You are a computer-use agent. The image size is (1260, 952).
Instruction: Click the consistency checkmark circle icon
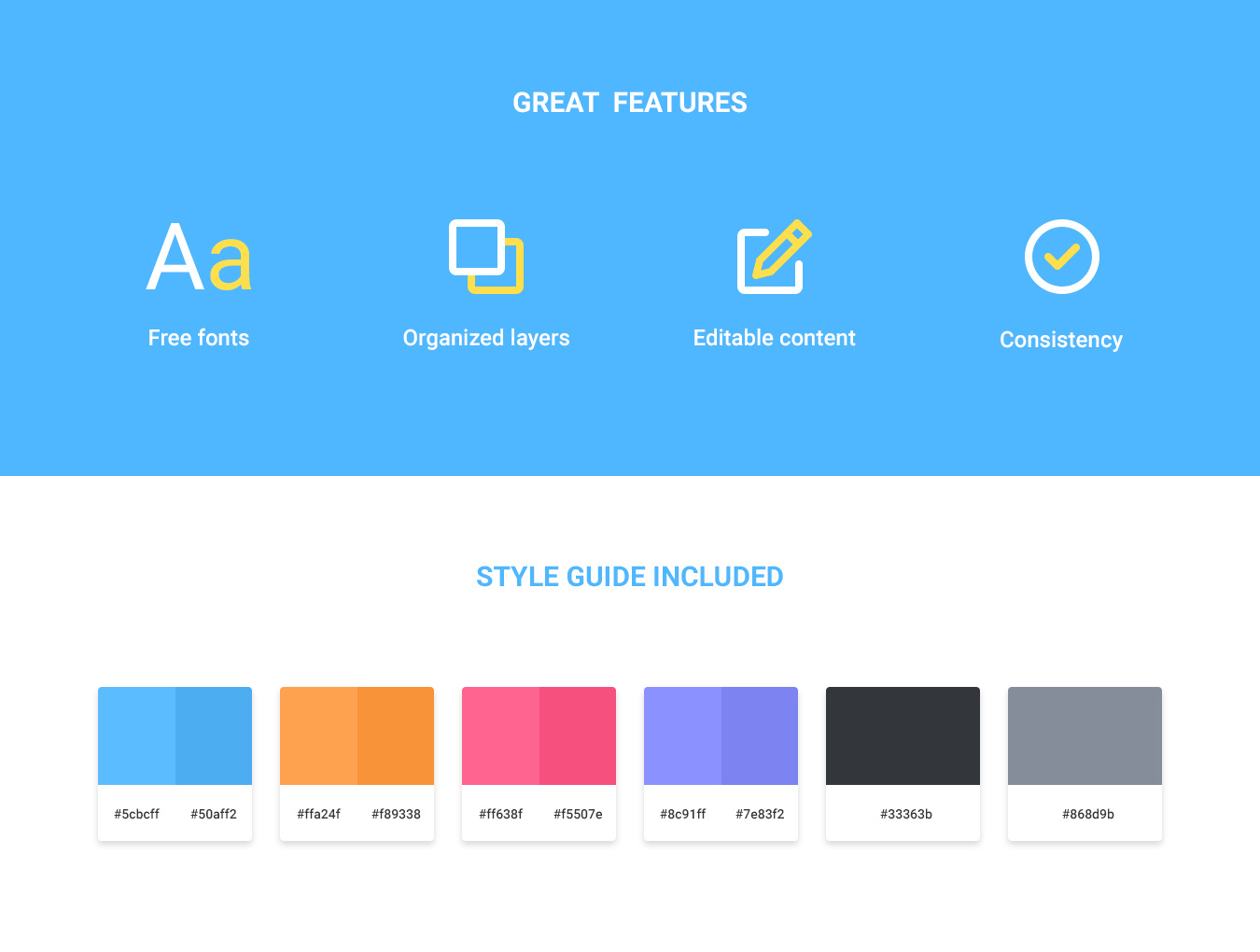click(x=1061, y=257)
